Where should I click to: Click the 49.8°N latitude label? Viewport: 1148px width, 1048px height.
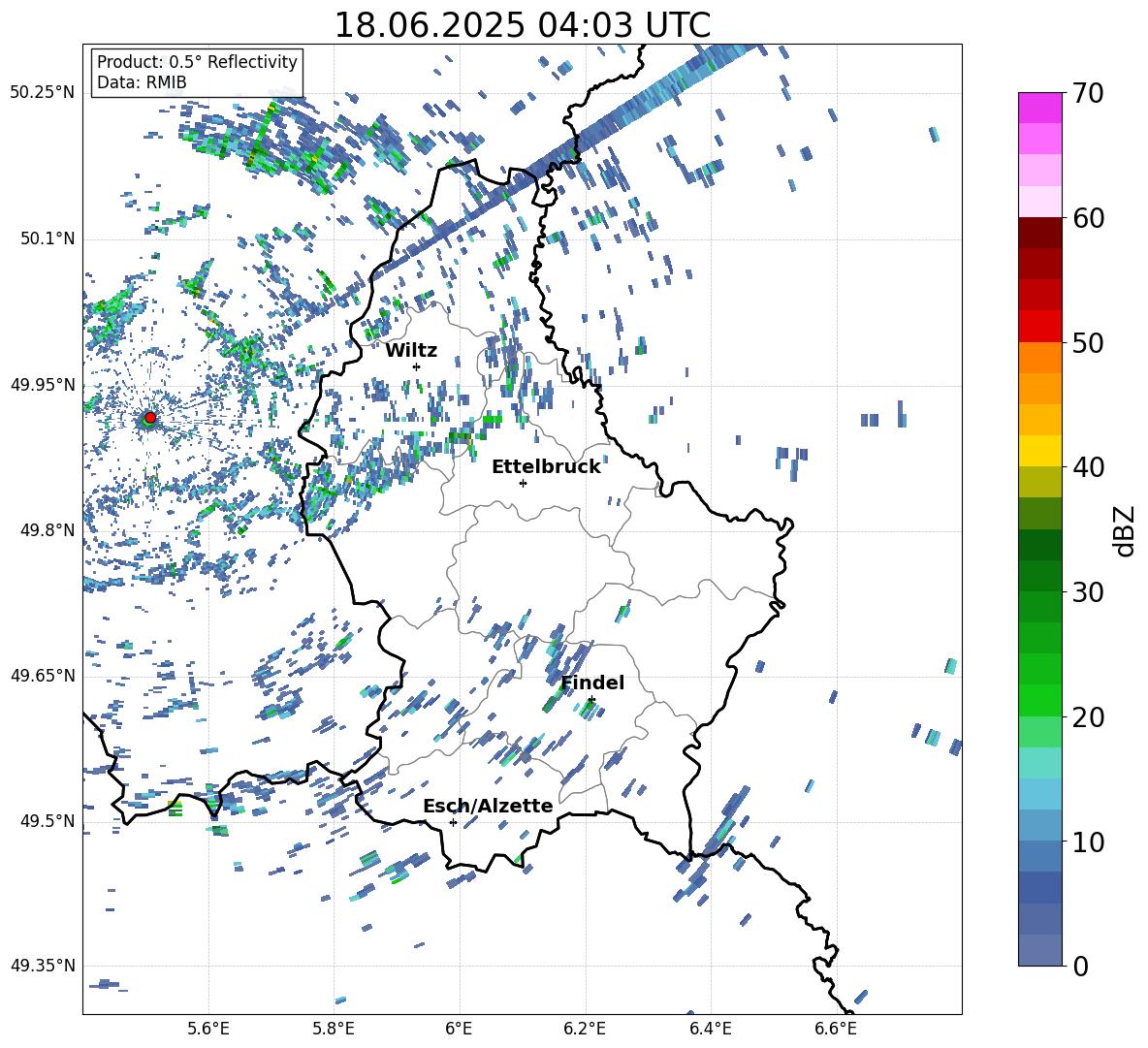48,530
